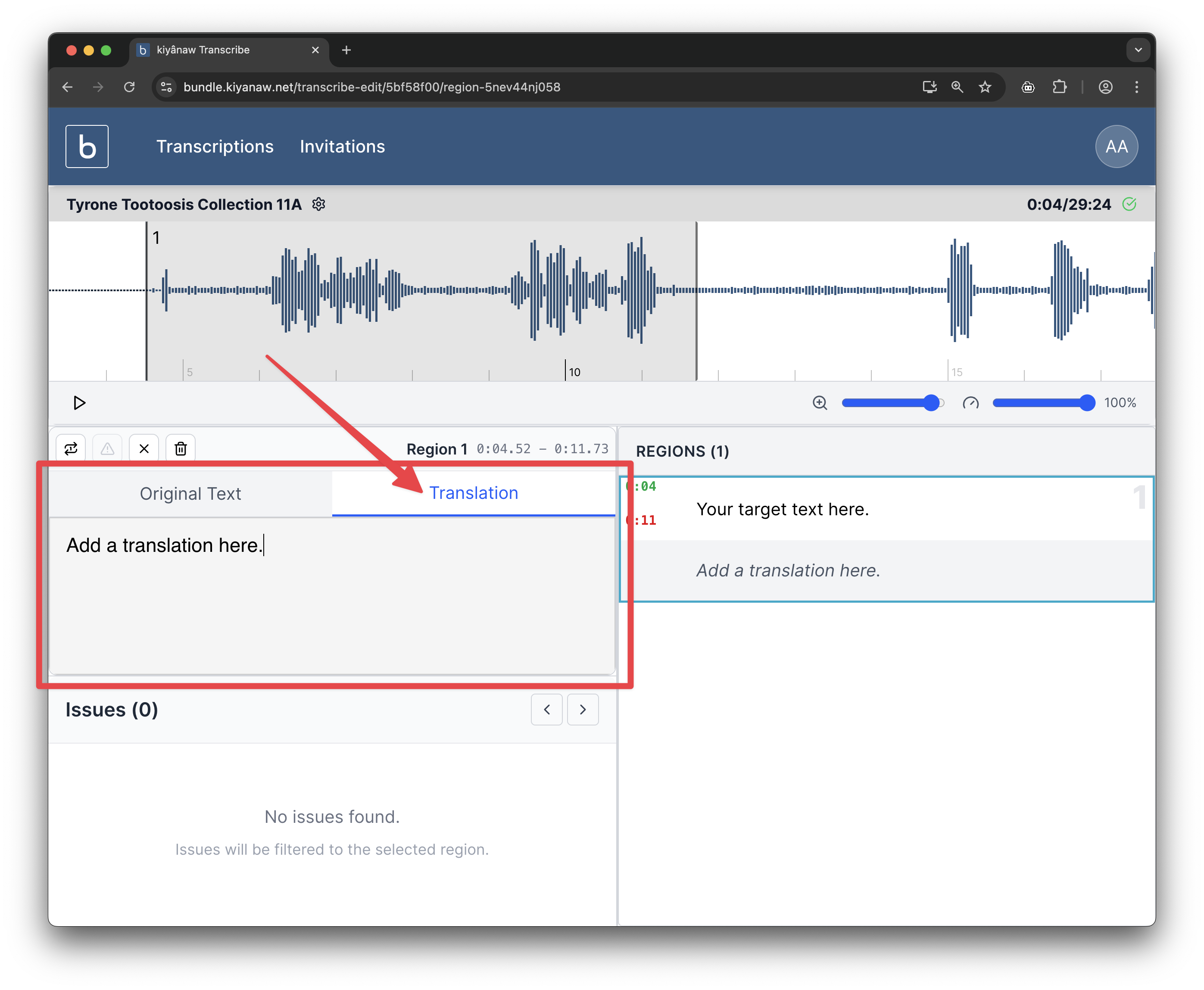
Task: Select the Translation tab
Action: (x=474, y=493)
